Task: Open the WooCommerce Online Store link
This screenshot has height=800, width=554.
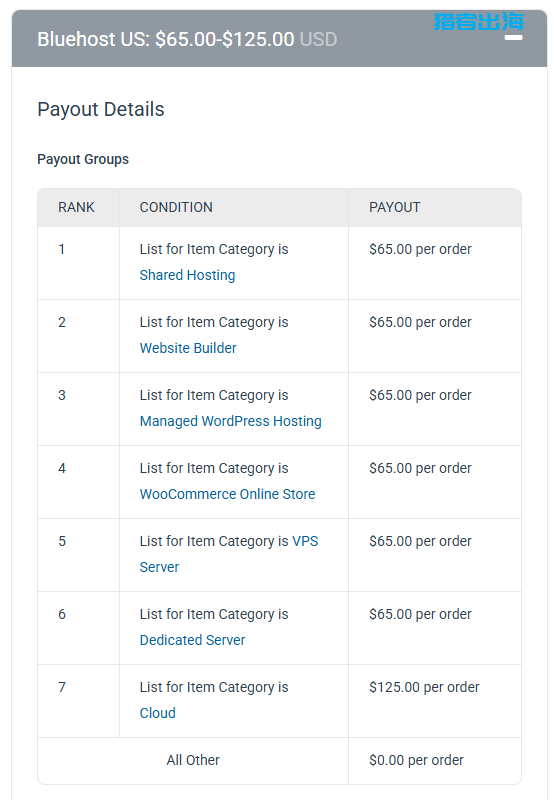Action: 228,494
